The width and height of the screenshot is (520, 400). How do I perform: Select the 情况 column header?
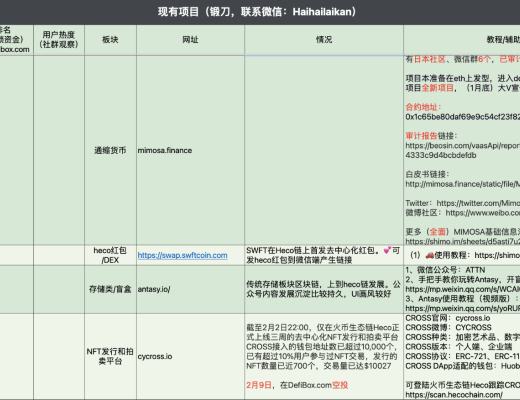click(x=324, y=40)
